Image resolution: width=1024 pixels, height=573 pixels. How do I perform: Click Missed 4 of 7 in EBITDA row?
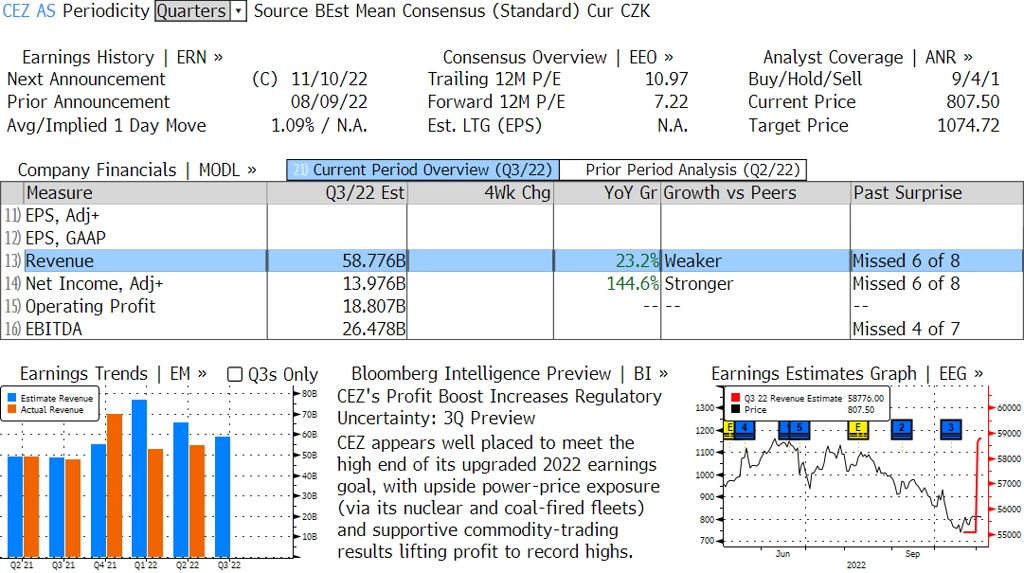[906, 329]
